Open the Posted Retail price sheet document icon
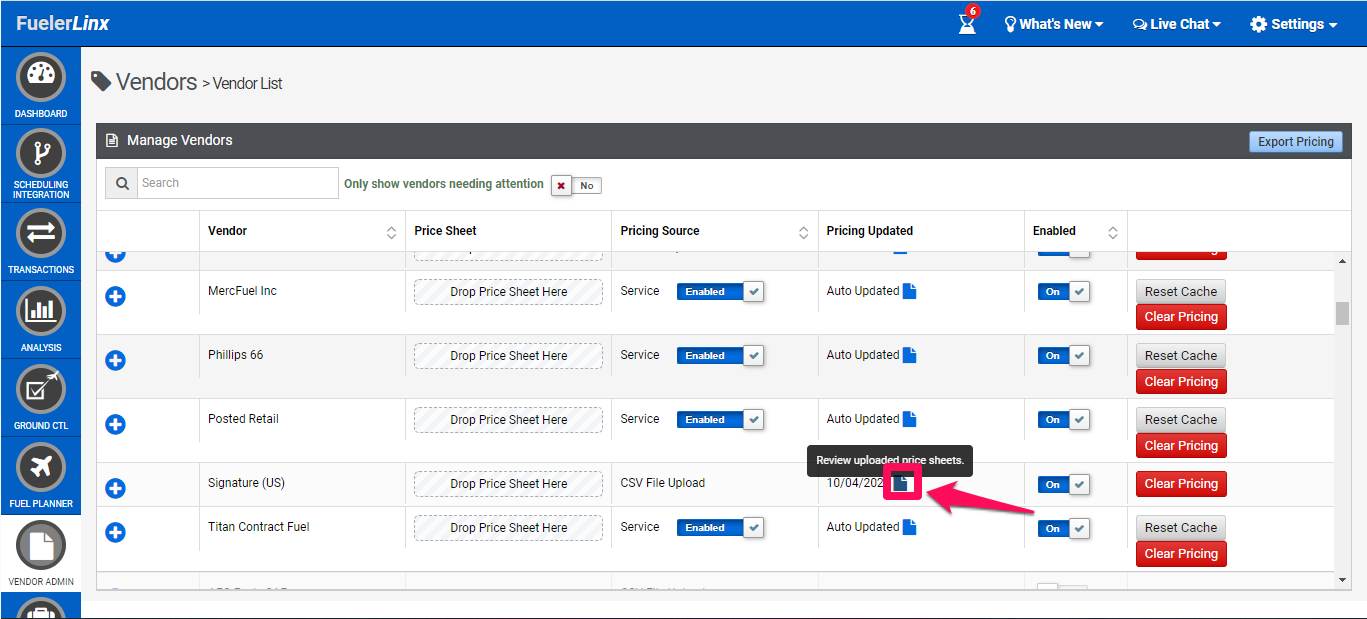The image size is (1367, 619). [x=909, y=419]
